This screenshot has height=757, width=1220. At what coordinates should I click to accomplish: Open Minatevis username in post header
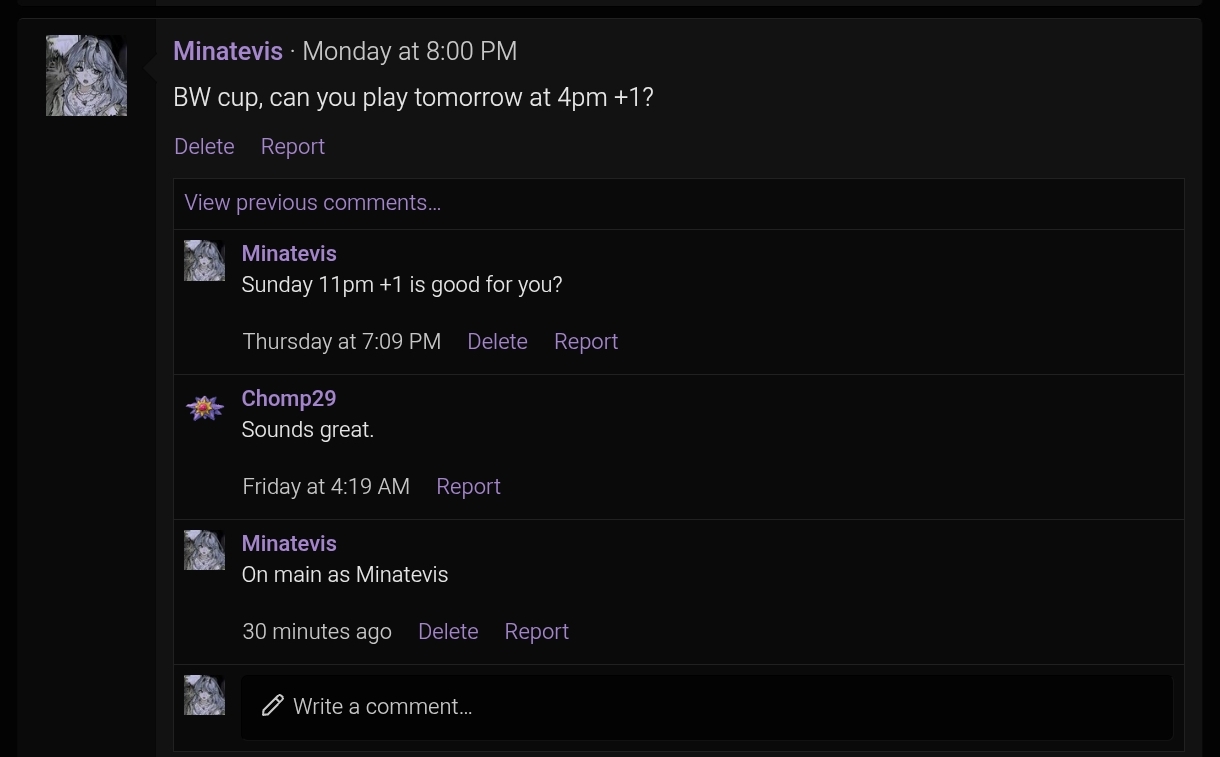coord(228,52)
